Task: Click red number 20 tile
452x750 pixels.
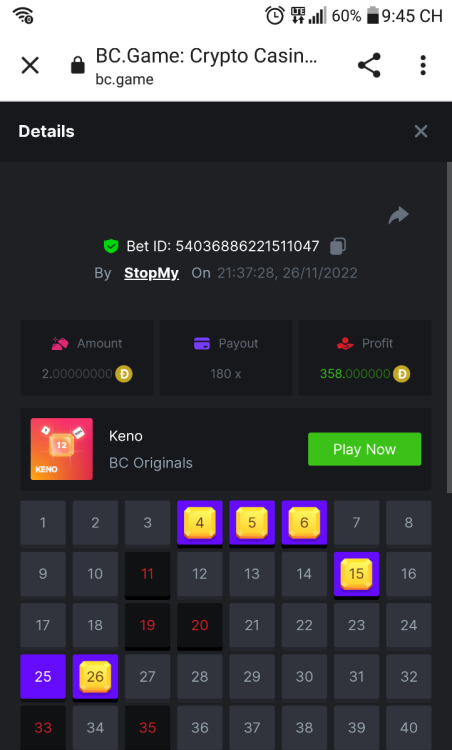Action: [199, 625]
